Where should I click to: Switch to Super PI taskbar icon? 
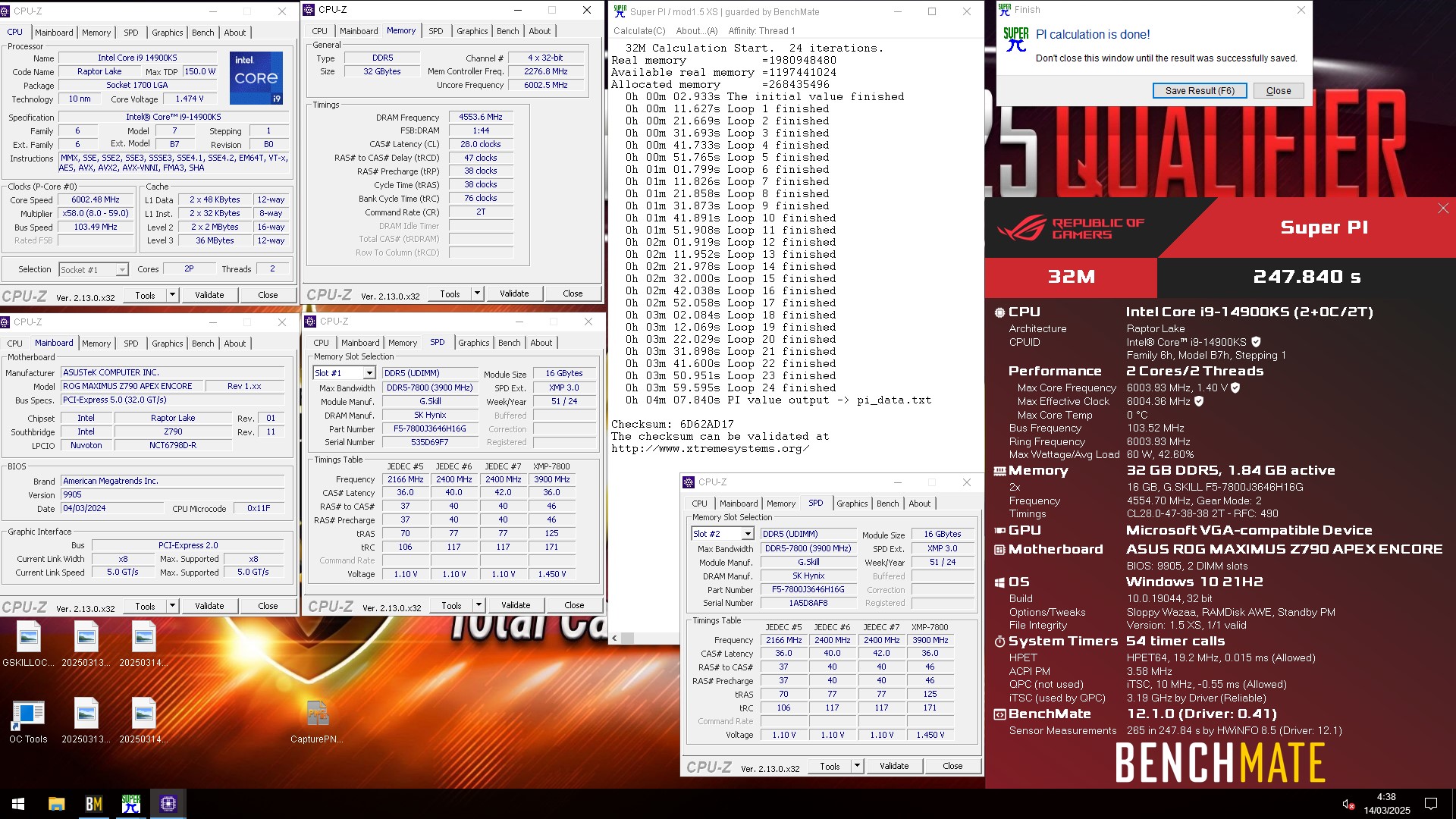131,804
